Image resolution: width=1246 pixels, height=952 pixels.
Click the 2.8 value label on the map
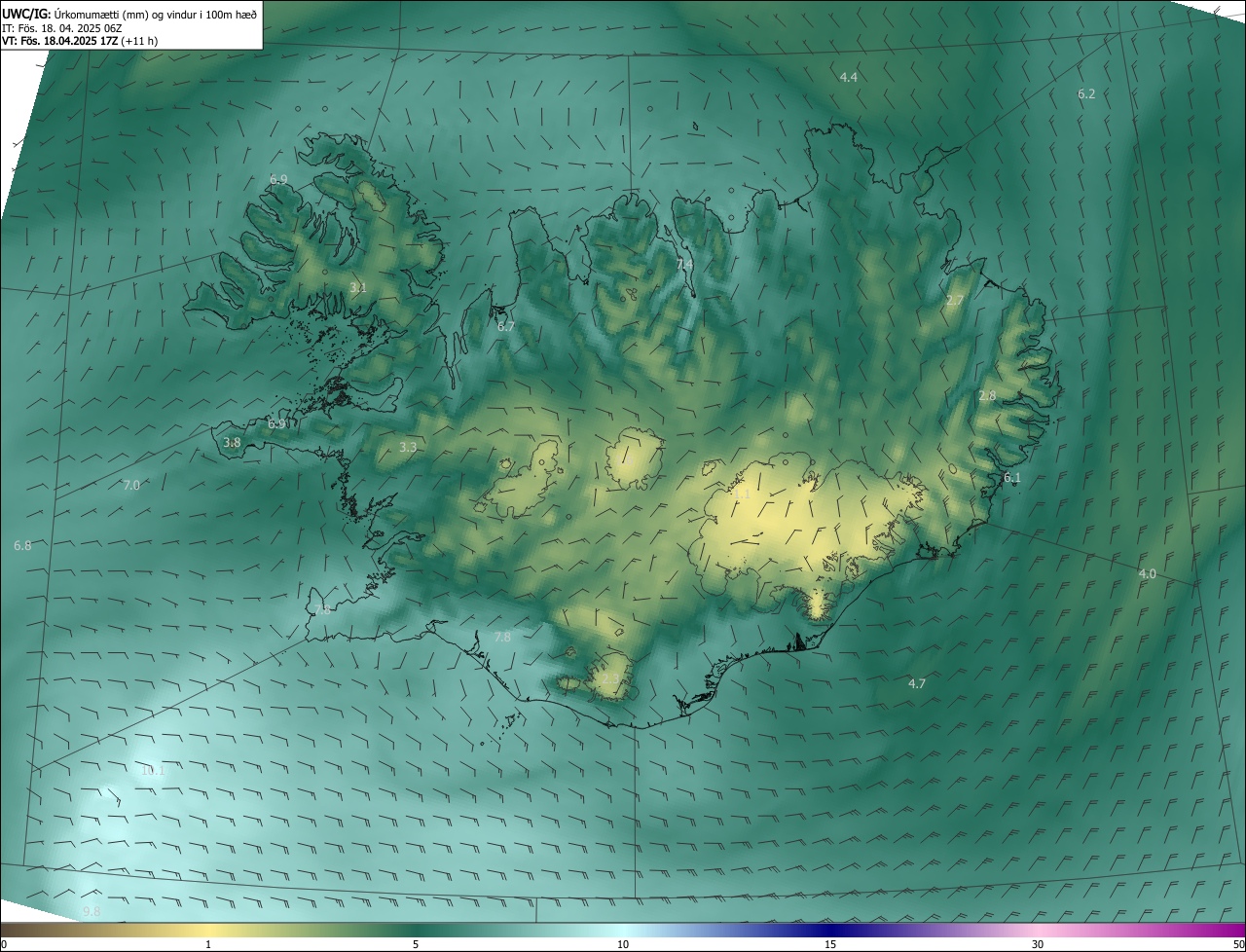click(x=987, y=395)
